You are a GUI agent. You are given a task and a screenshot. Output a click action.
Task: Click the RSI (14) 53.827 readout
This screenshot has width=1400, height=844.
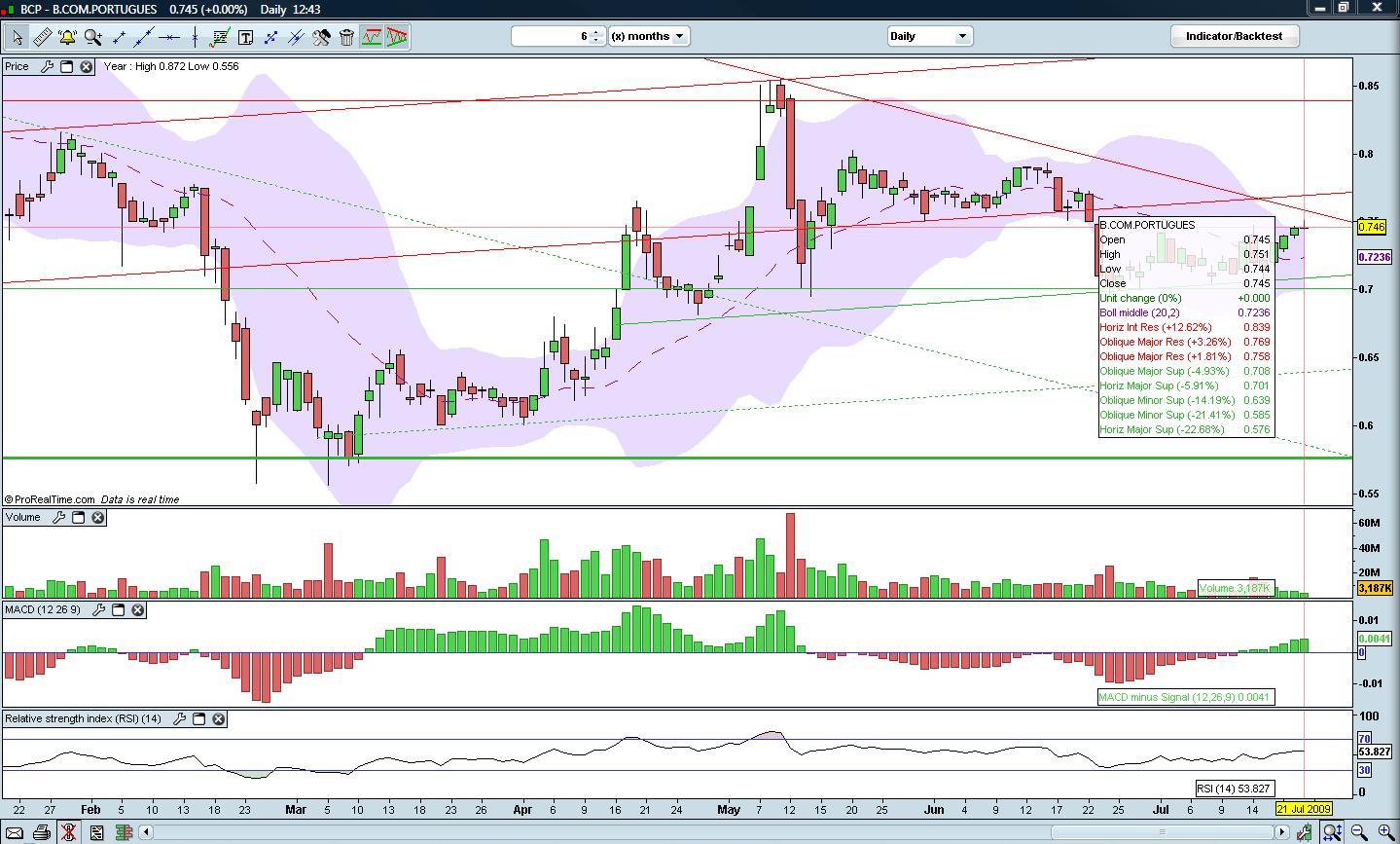pyautogui.click(x=1235, y=789)
